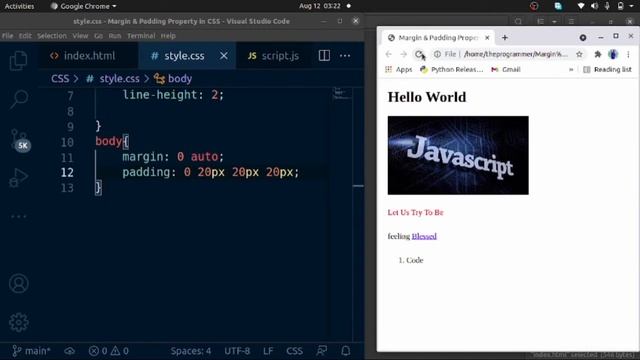This screenshot has width=640, height=360.
Task: Bookmark this page with the star icon
Action: (579, 54)
